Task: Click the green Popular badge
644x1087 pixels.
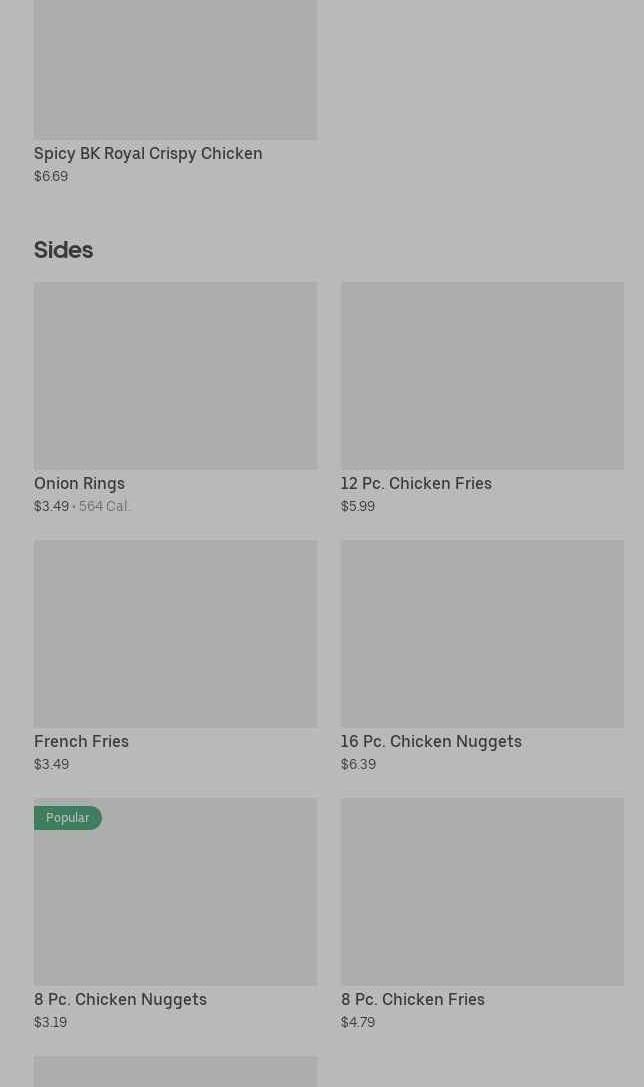Action: tap(68, 818)
